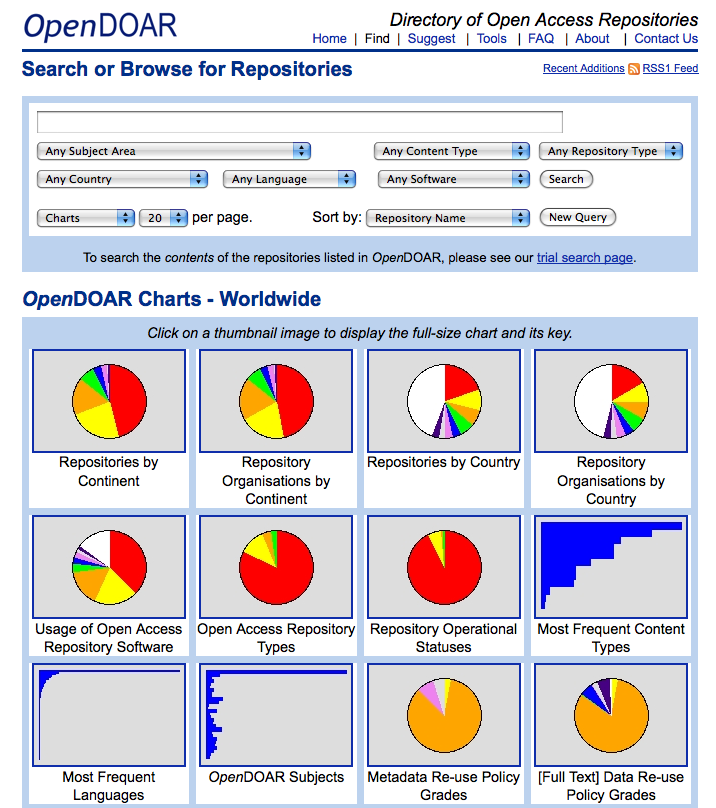716x808 pixels.
Task: Open Most Frequent Content Types bar chart
Action: pyautogui.click(x=611, y=567)
